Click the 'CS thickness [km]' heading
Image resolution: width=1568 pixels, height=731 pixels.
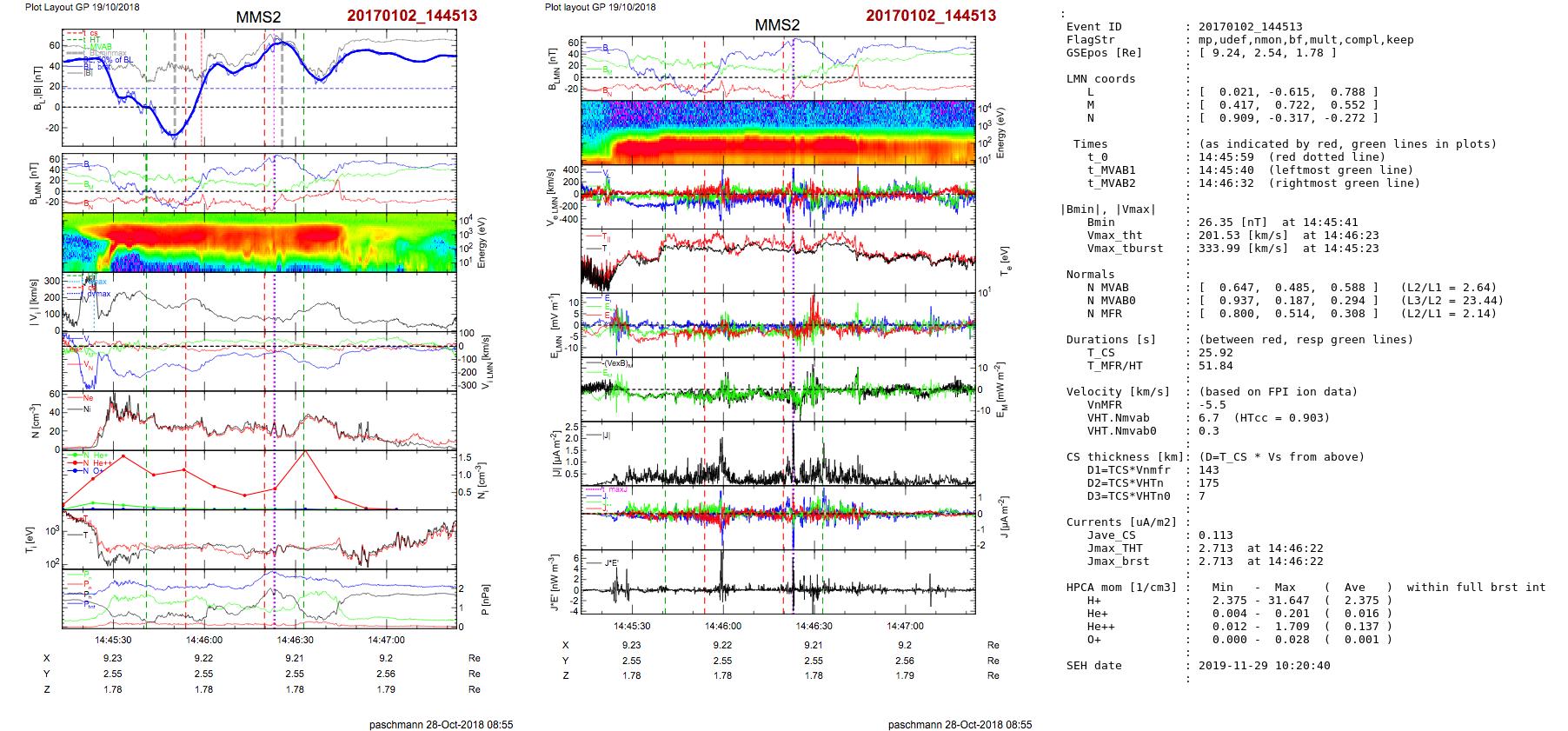(1125, 457)
